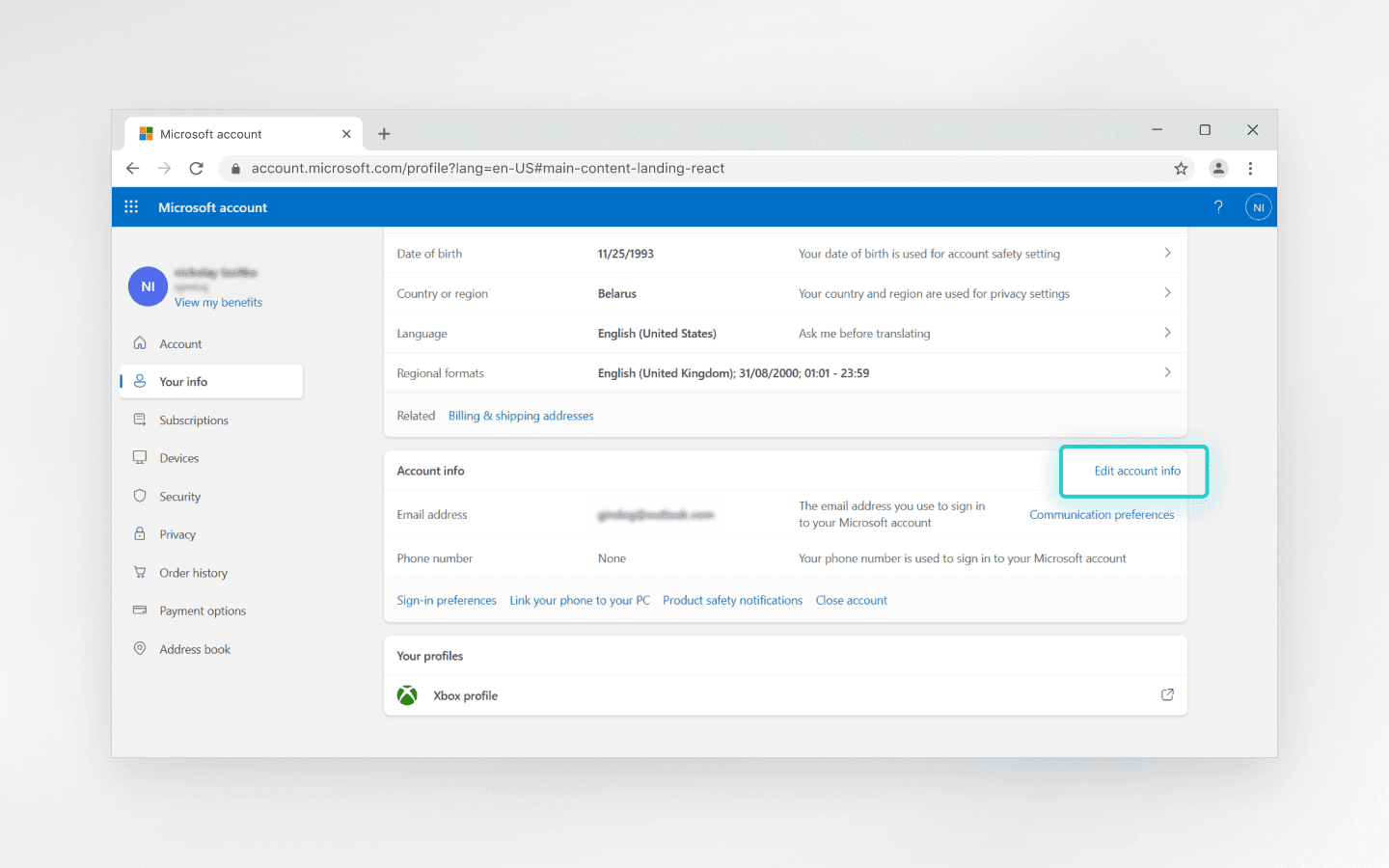Open the Close account link

tap(852, 599)
